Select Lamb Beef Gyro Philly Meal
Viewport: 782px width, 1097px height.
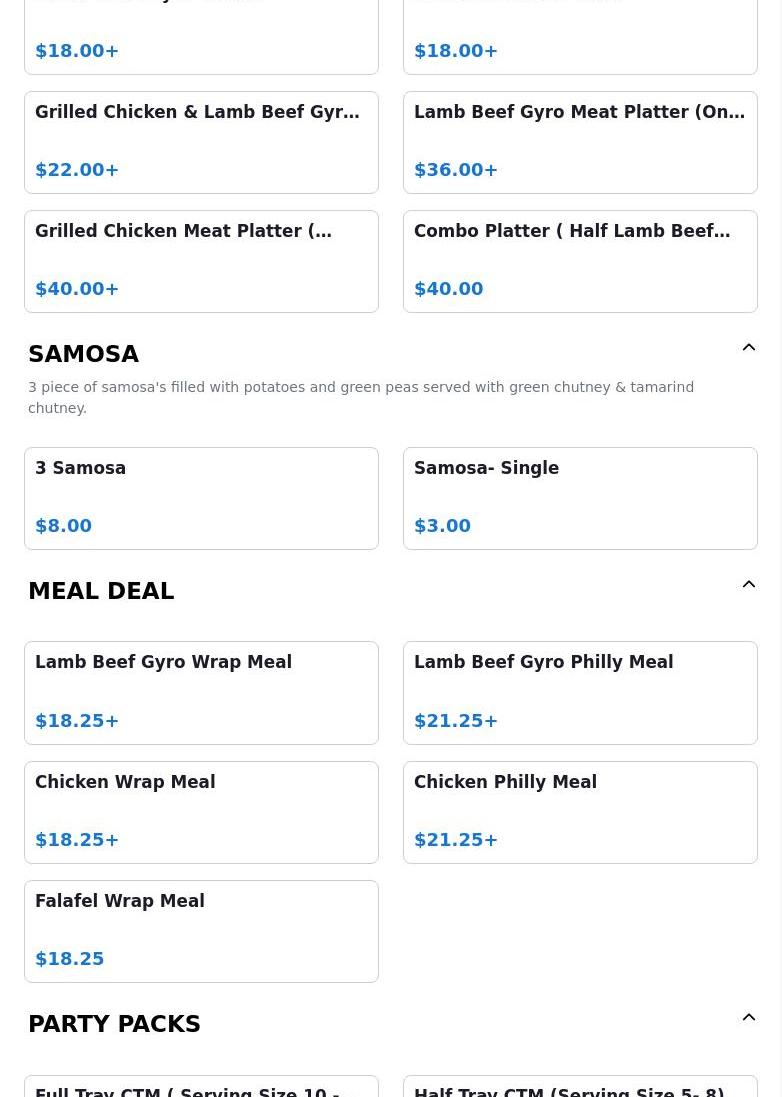tap(580, 692)
